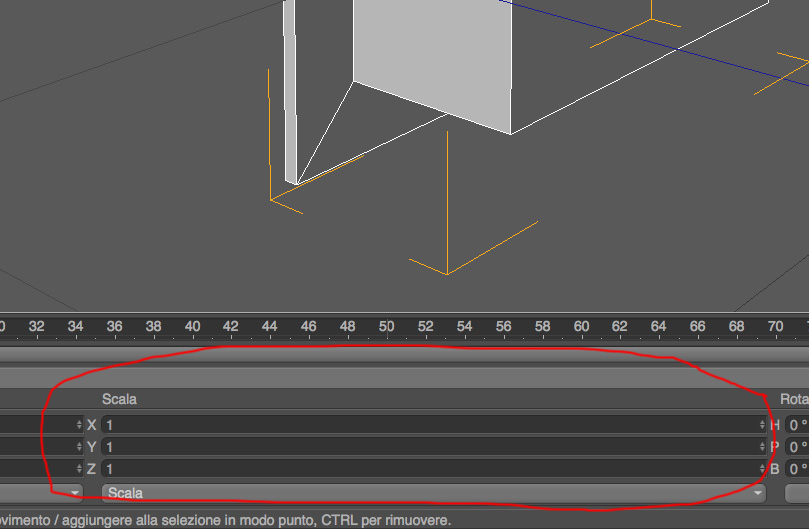Click the stepper arrows on Scala Y
This screenshot has width=809, height=529.
click(762, 447)
